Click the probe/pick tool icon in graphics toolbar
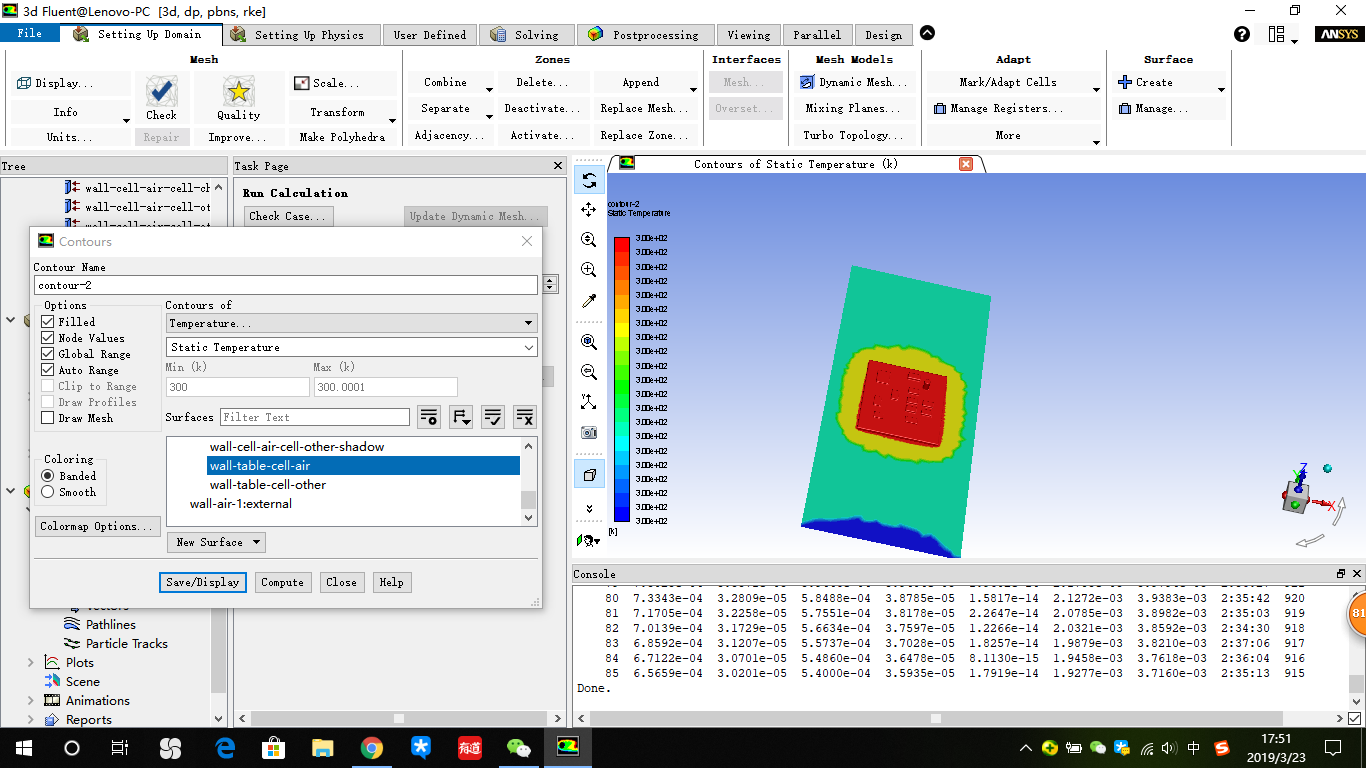The width and height of the screenshot is (1366, 768). pos(588,299)
